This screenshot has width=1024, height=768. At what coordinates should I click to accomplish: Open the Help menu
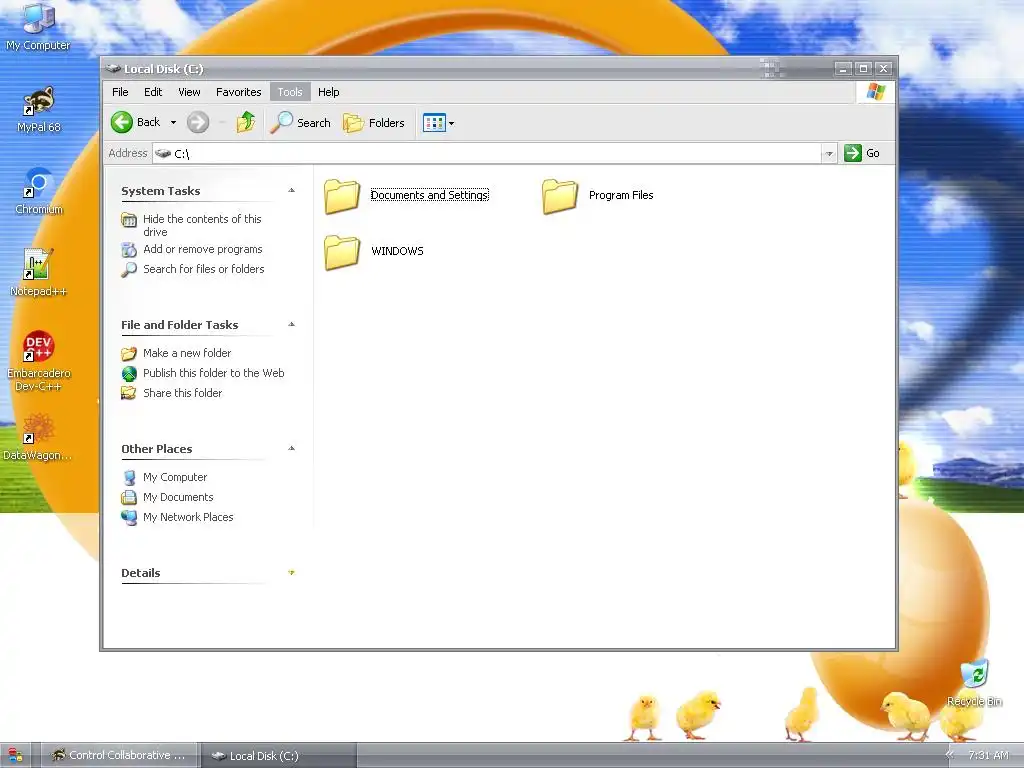point(328,92)
